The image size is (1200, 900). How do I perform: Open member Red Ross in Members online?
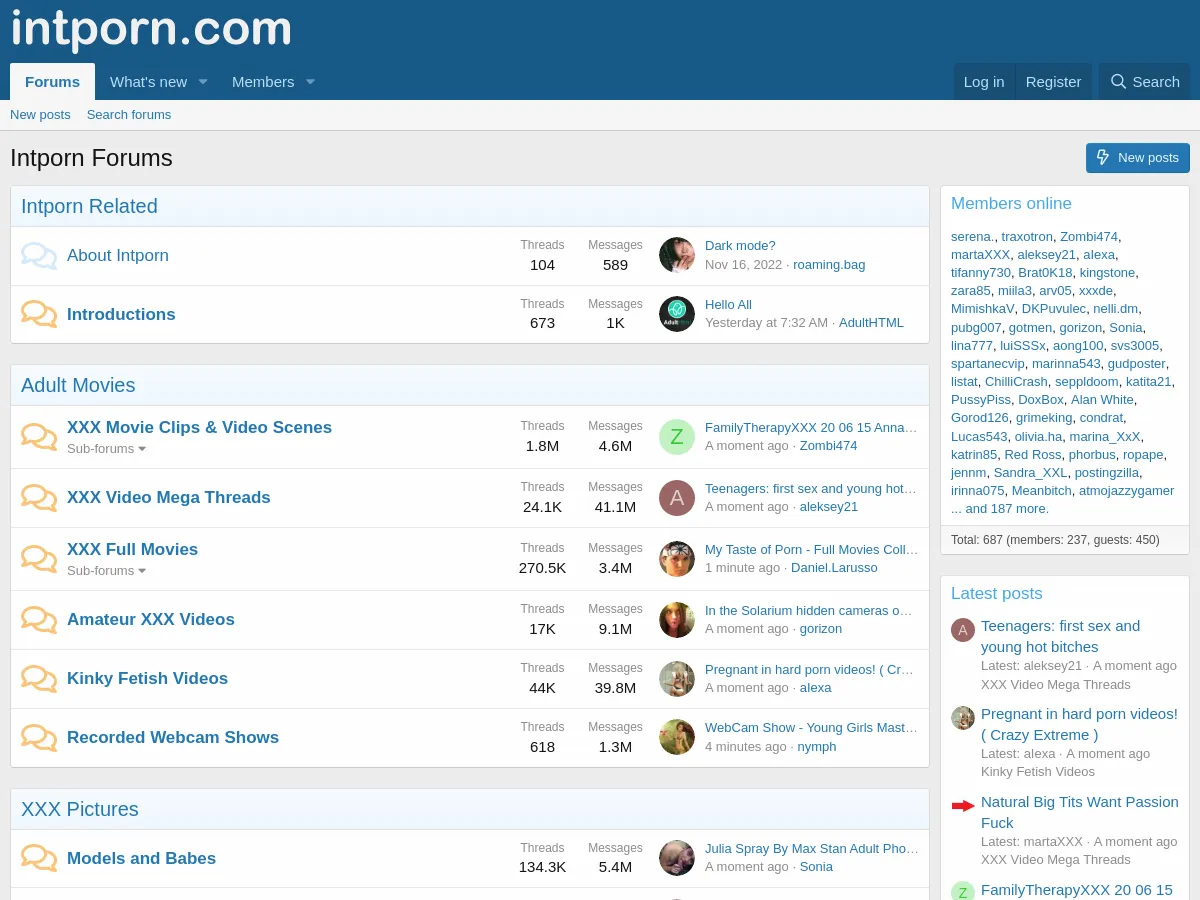pos(1033,455)
